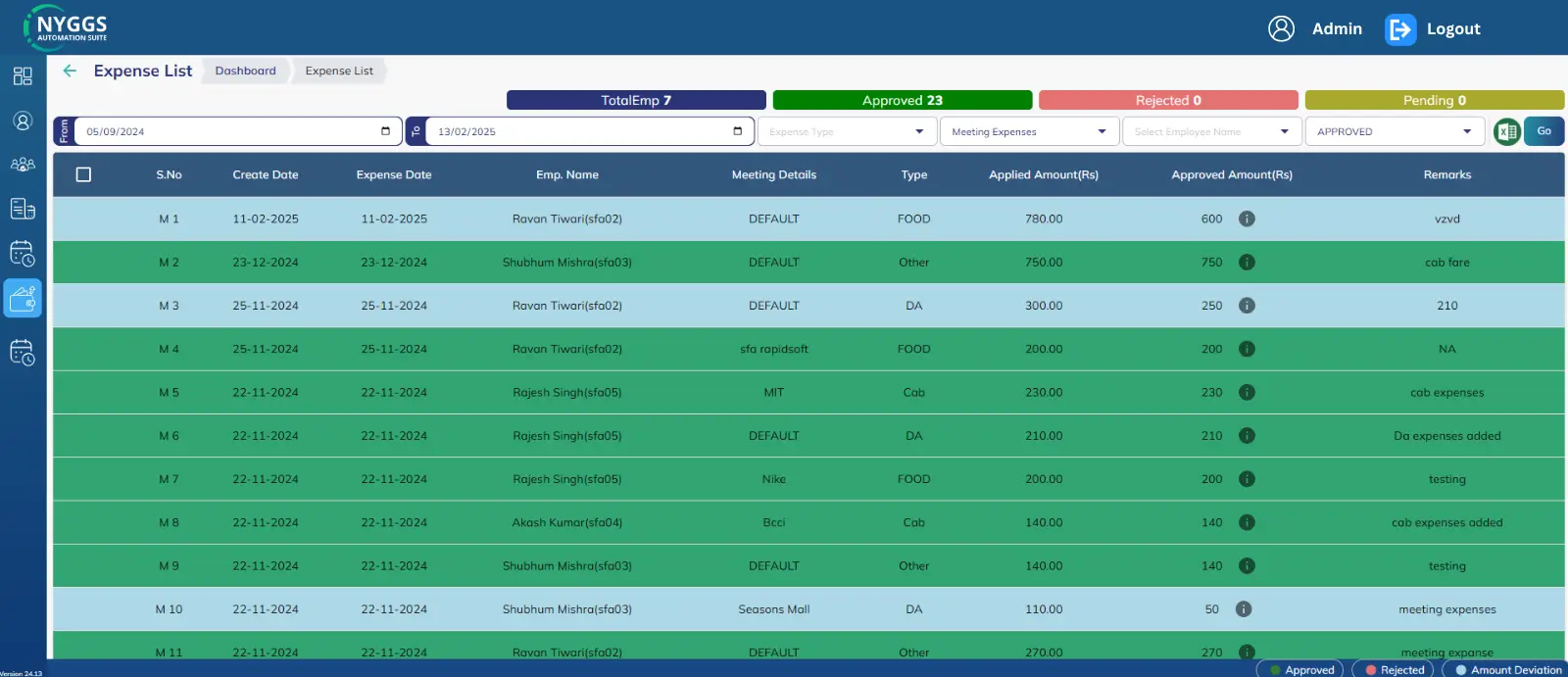Click the Admin user avatar icon
This screenshot has height=677, width=1568.
[1281, 28]
